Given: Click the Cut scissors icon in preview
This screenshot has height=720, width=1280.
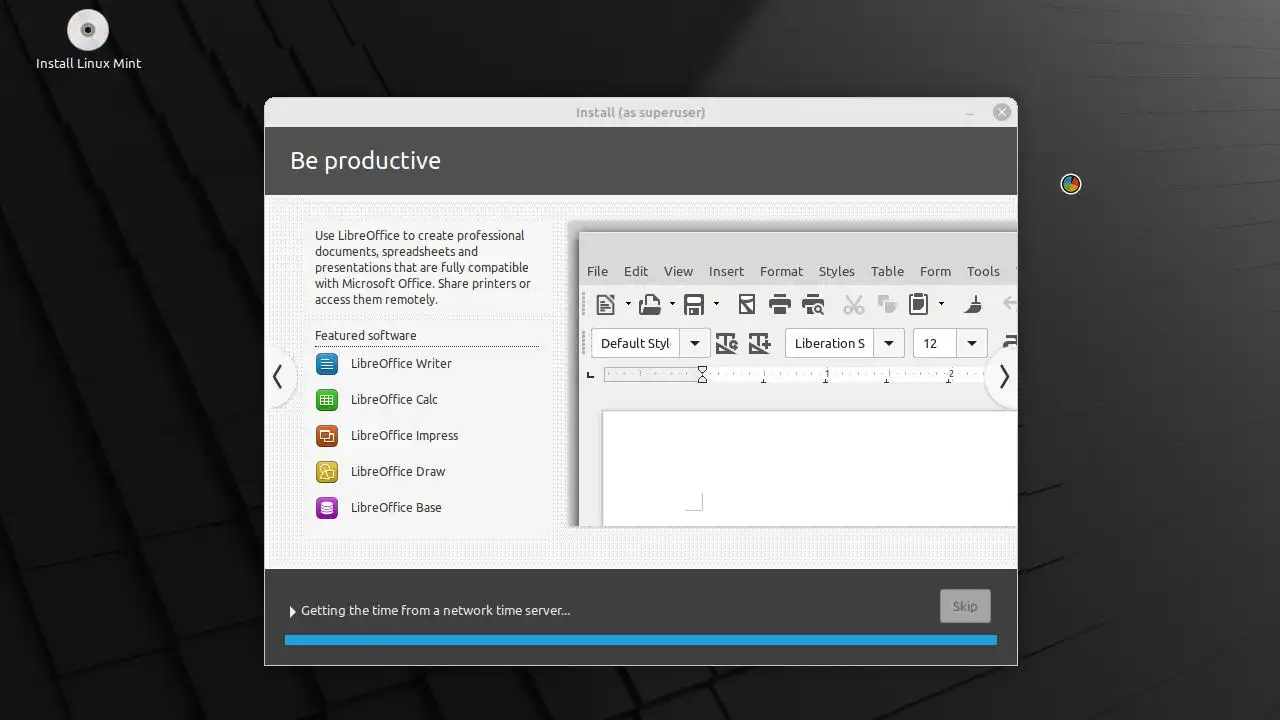Looking at the screenshot, I should [853, 304].
